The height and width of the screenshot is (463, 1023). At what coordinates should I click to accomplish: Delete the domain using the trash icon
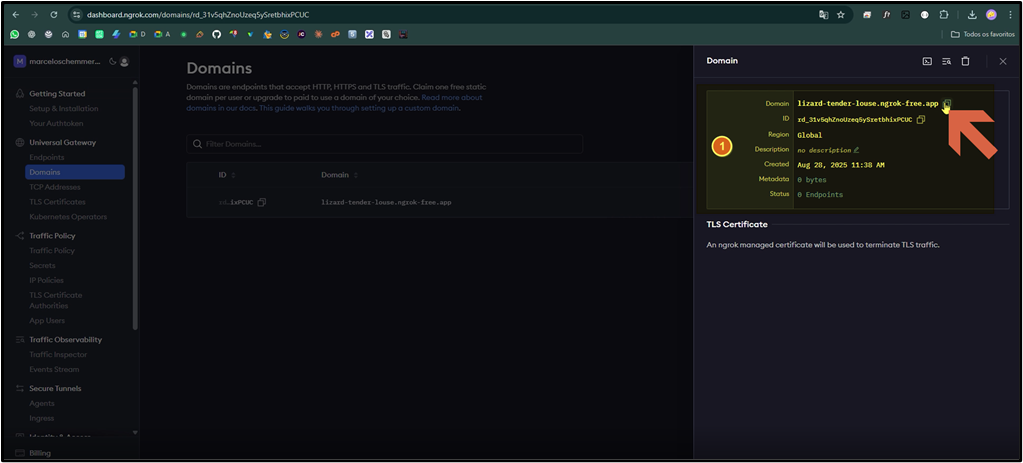click(966, 61)
